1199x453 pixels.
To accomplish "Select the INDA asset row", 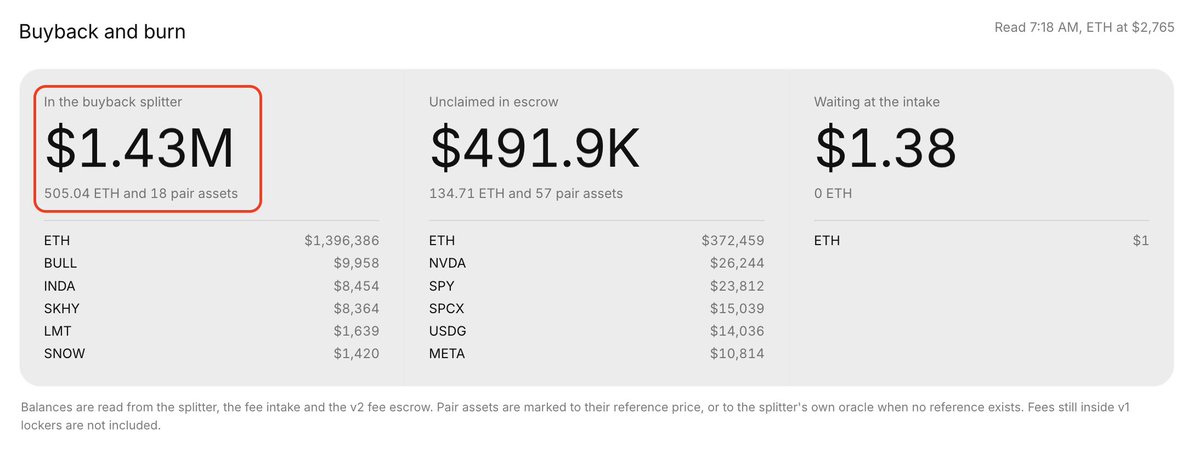I will click(212, 286).
